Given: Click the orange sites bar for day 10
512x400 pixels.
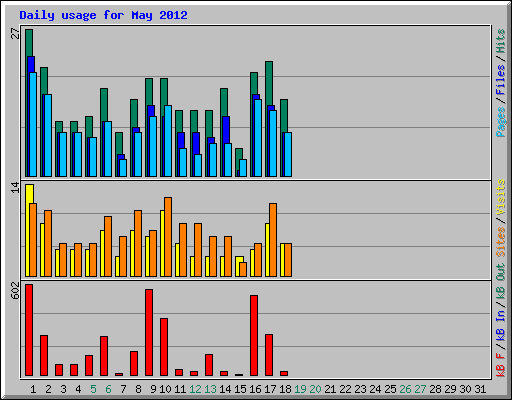Looking at the screenshot, I should [x=168, y=237].
